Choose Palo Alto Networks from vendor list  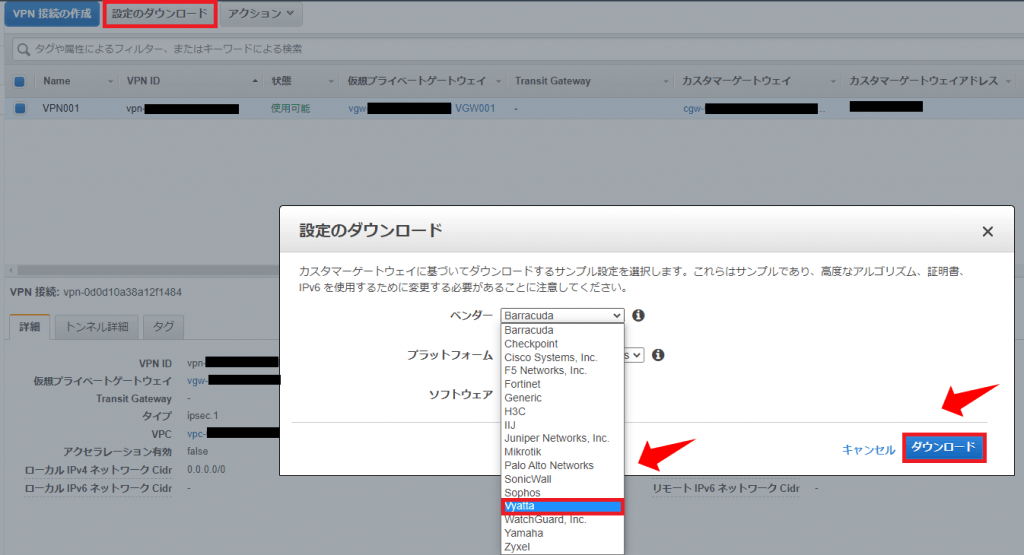pos(562,466)
